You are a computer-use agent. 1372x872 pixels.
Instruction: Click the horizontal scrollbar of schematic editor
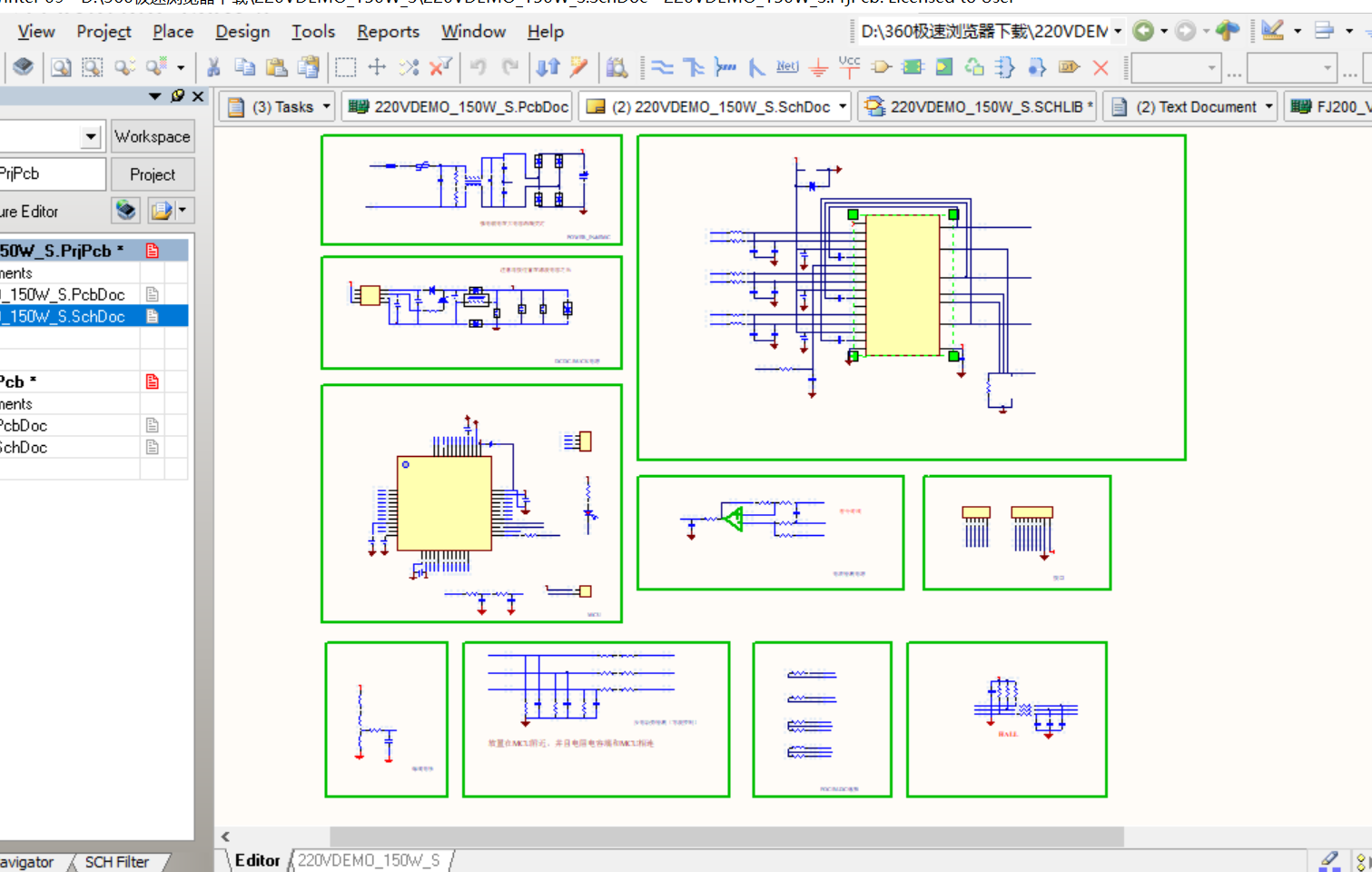(726, 836)
